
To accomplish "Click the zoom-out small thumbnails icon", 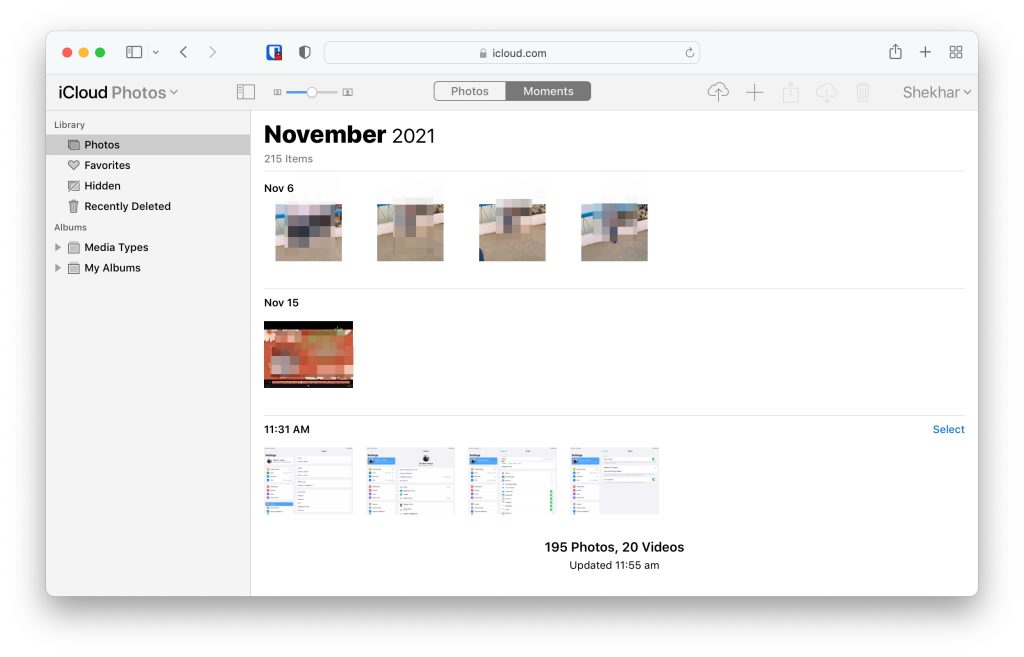I will coord(278,92).
